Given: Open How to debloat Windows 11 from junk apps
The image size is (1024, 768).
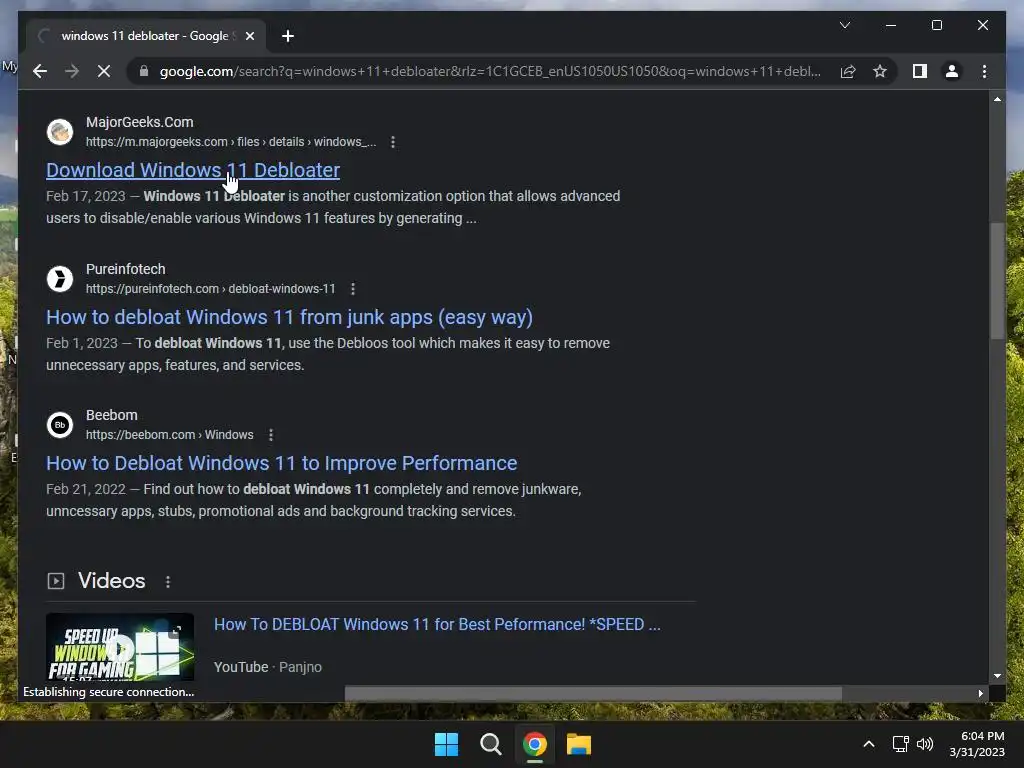Looking at the screenshot, I should point(289,317).
